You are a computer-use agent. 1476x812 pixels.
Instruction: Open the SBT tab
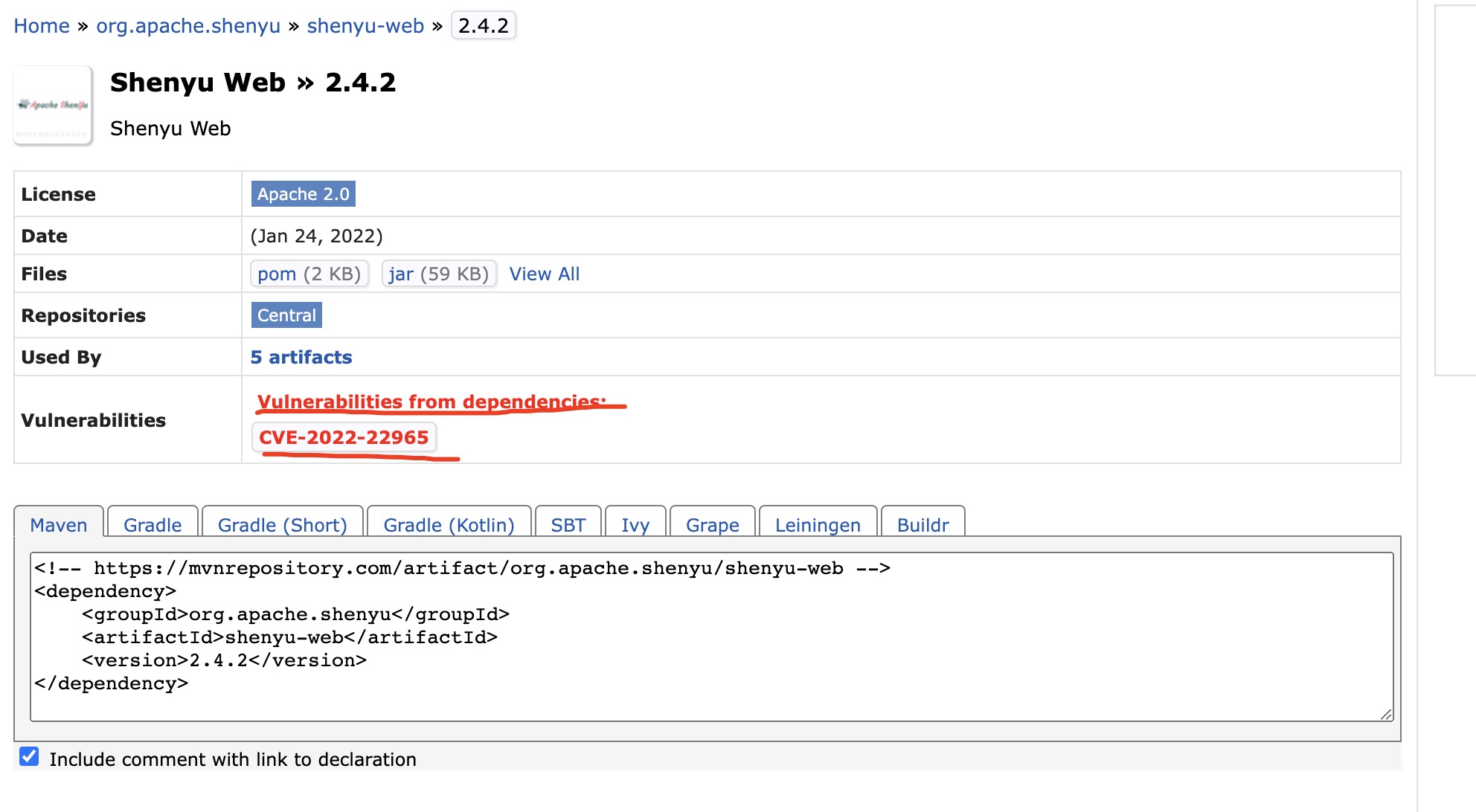[568, 525]
